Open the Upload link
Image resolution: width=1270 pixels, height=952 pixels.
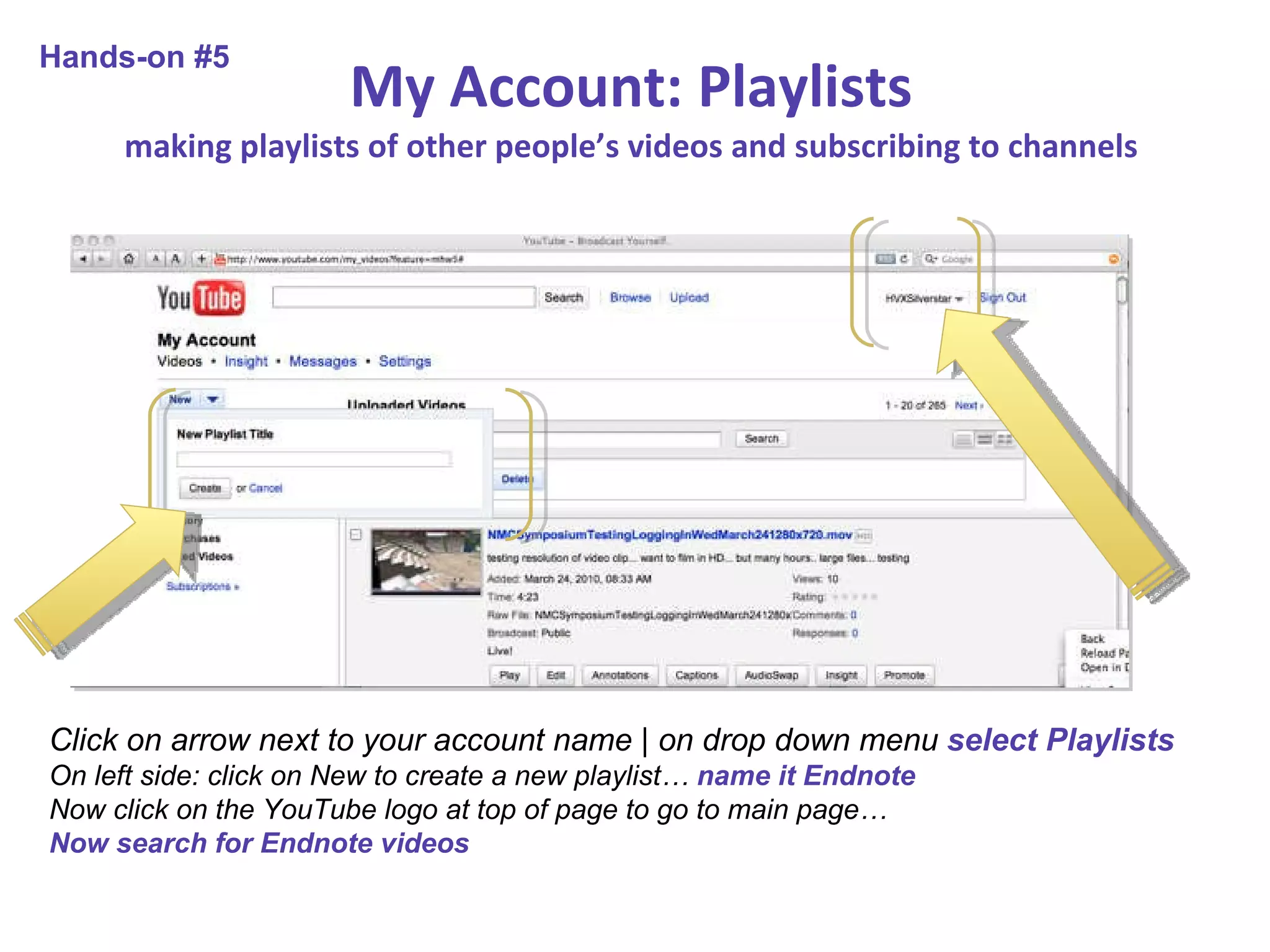[689, 297]
